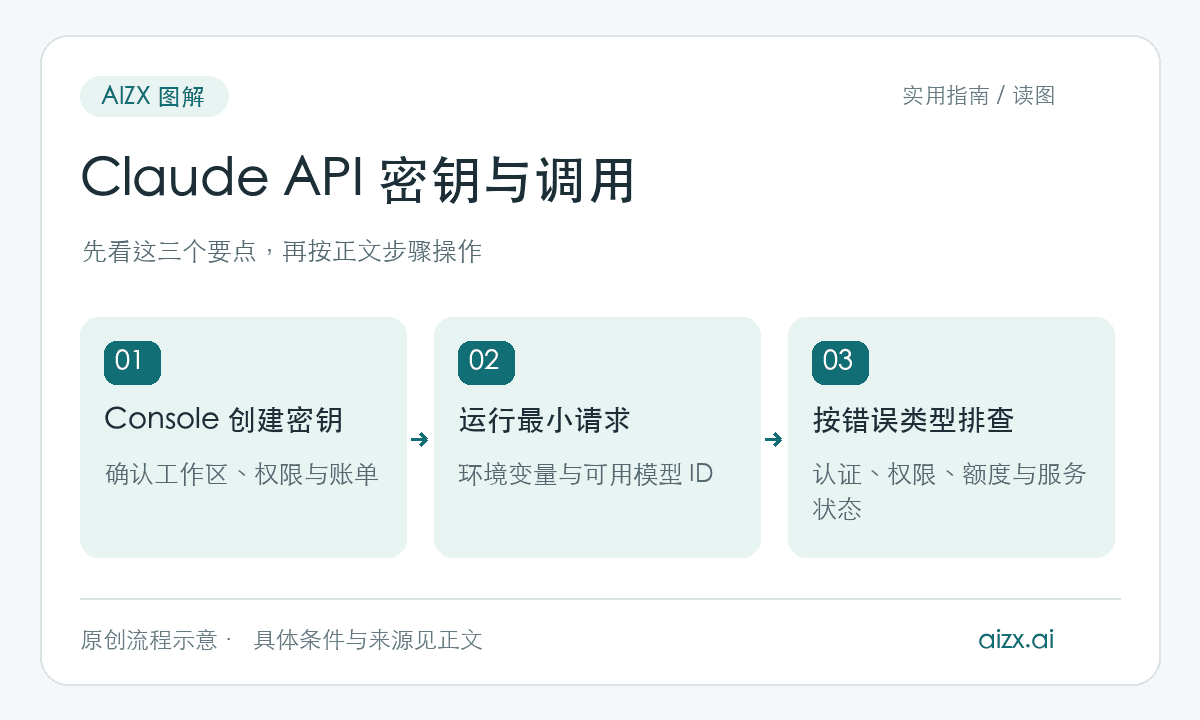Click the AIZX 图解 tag pill
This screenshot has height=720, width=1200.
pos(154,96)
